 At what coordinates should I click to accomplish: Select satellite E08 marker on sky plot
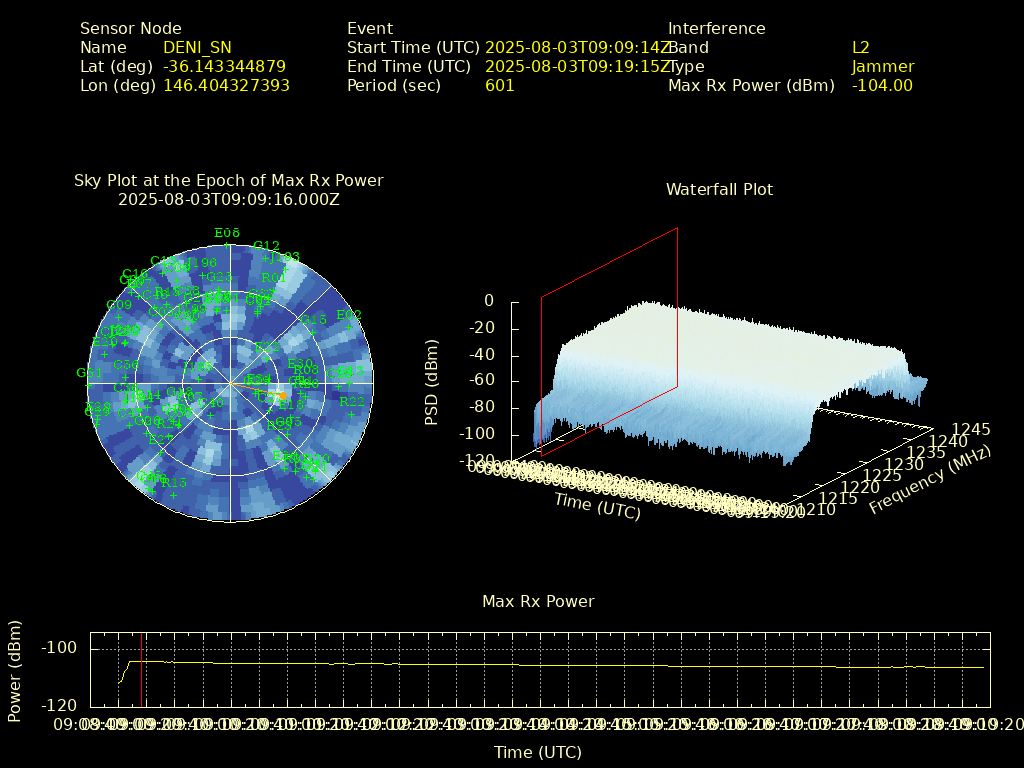(x=227, y=243)
